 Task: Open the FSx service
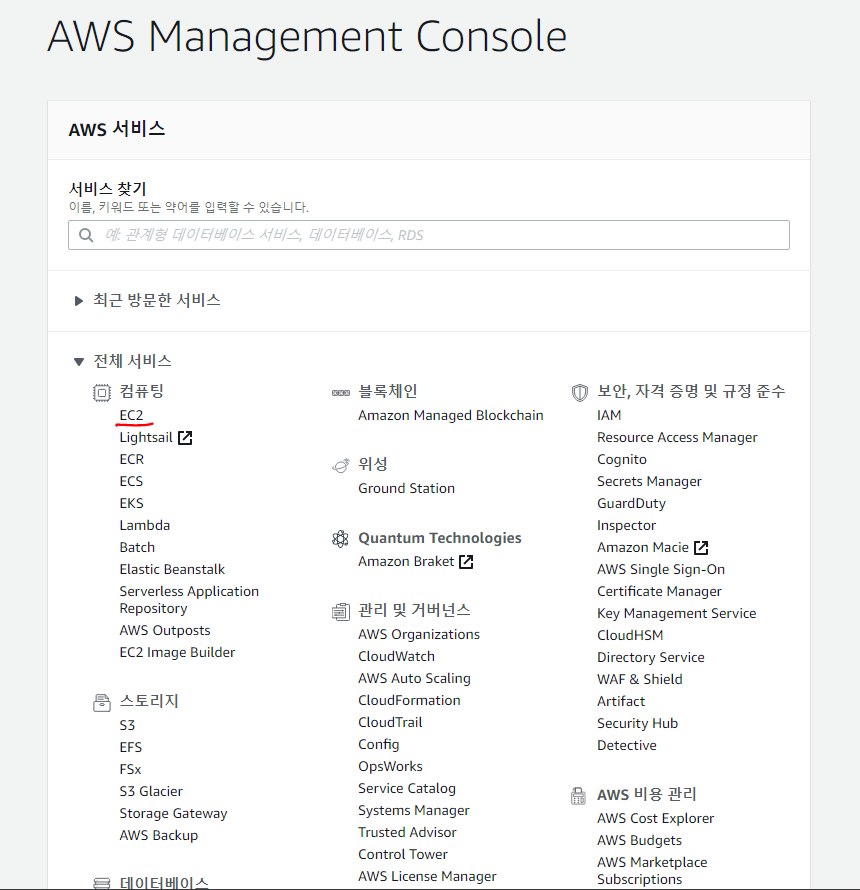(x=130, y=770)
